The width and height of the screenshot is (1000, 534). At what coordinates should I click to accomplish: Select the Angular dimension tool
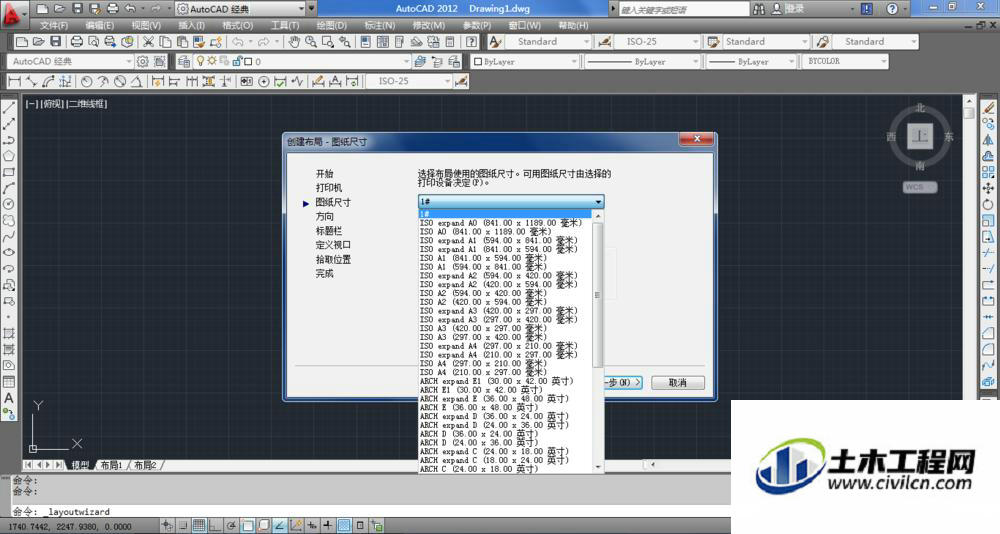pyautogui.click(x=136, y=81)
